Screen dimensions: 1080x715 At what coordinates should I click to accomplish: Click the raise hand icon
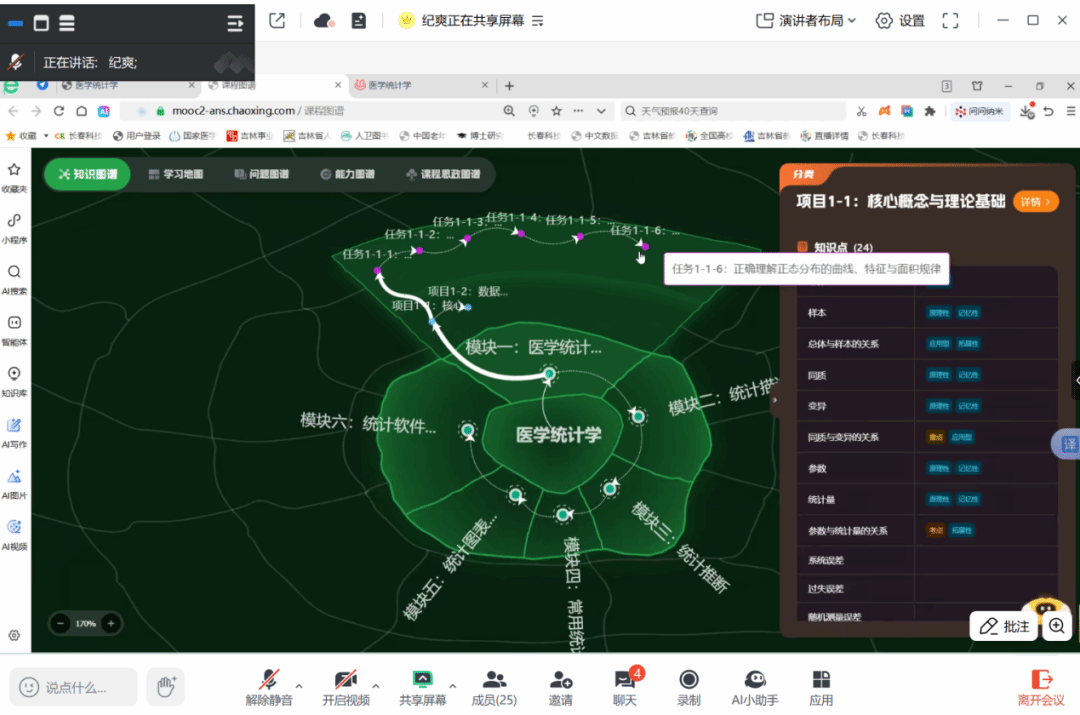click(x=166, y=686)
